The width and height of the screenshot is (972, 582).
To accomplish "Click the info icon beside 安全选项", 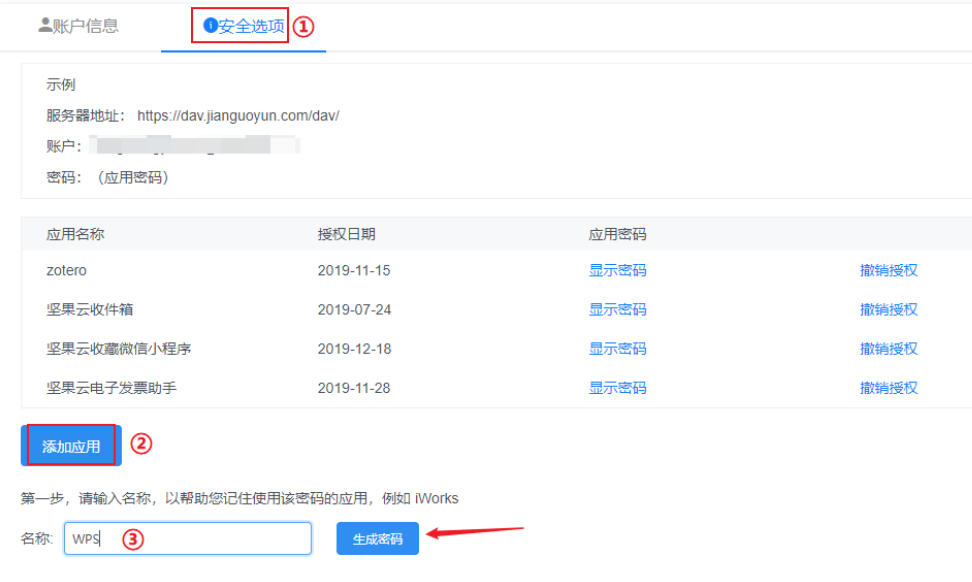I will (210, 25).
